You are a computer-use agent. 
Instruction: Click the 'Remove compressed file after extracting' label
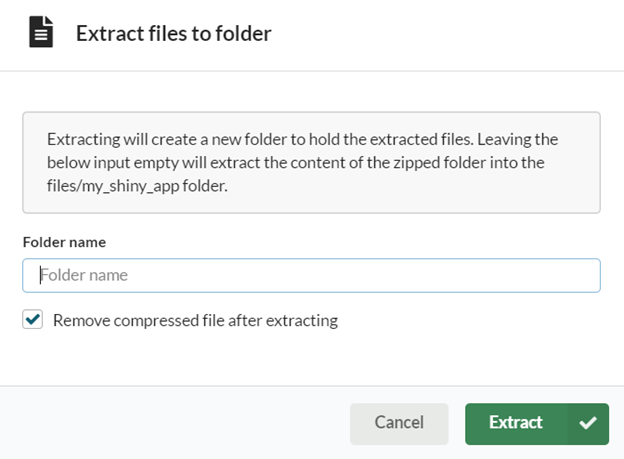coord(195,321)
